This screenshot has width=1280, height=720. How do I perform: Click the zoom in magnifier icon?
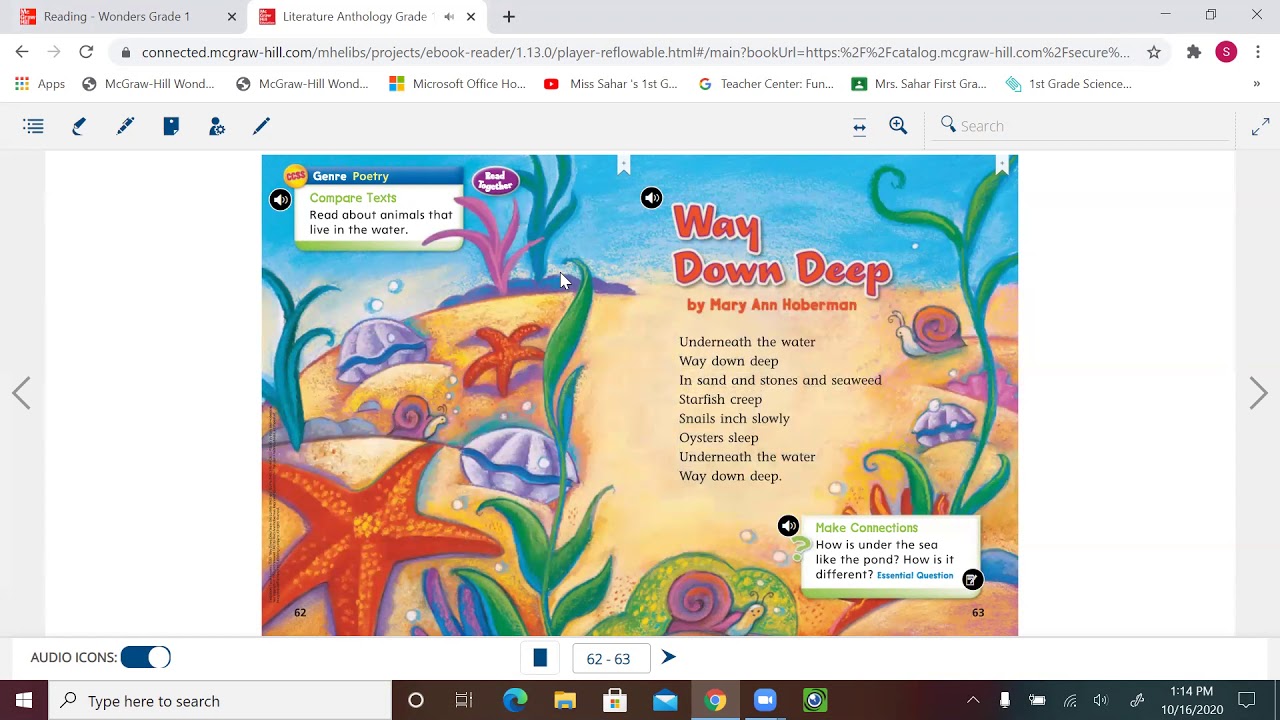(x=898, y=126)
